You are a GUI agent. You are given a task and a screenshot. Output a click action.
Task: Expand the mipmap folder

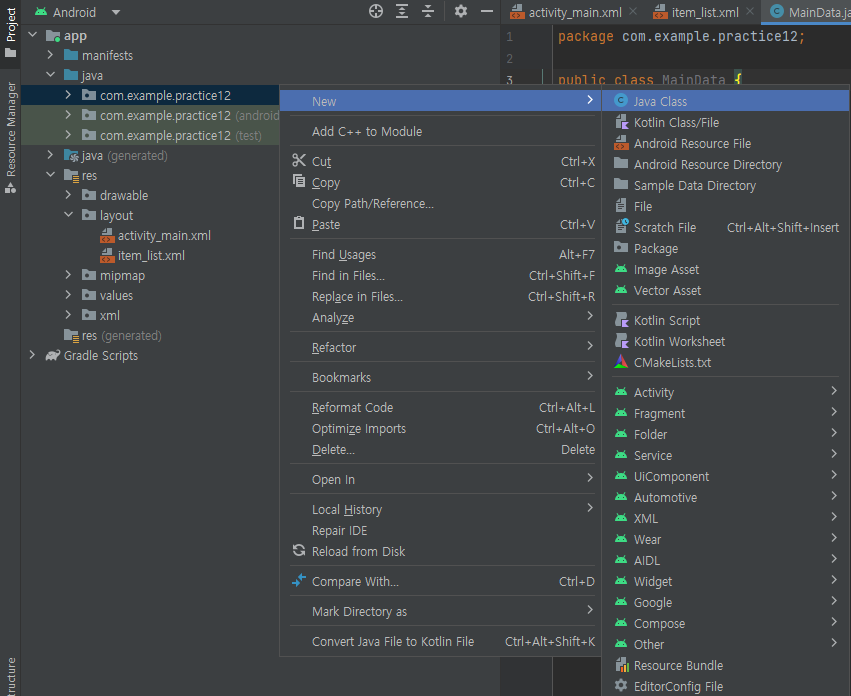coord(68,275)
